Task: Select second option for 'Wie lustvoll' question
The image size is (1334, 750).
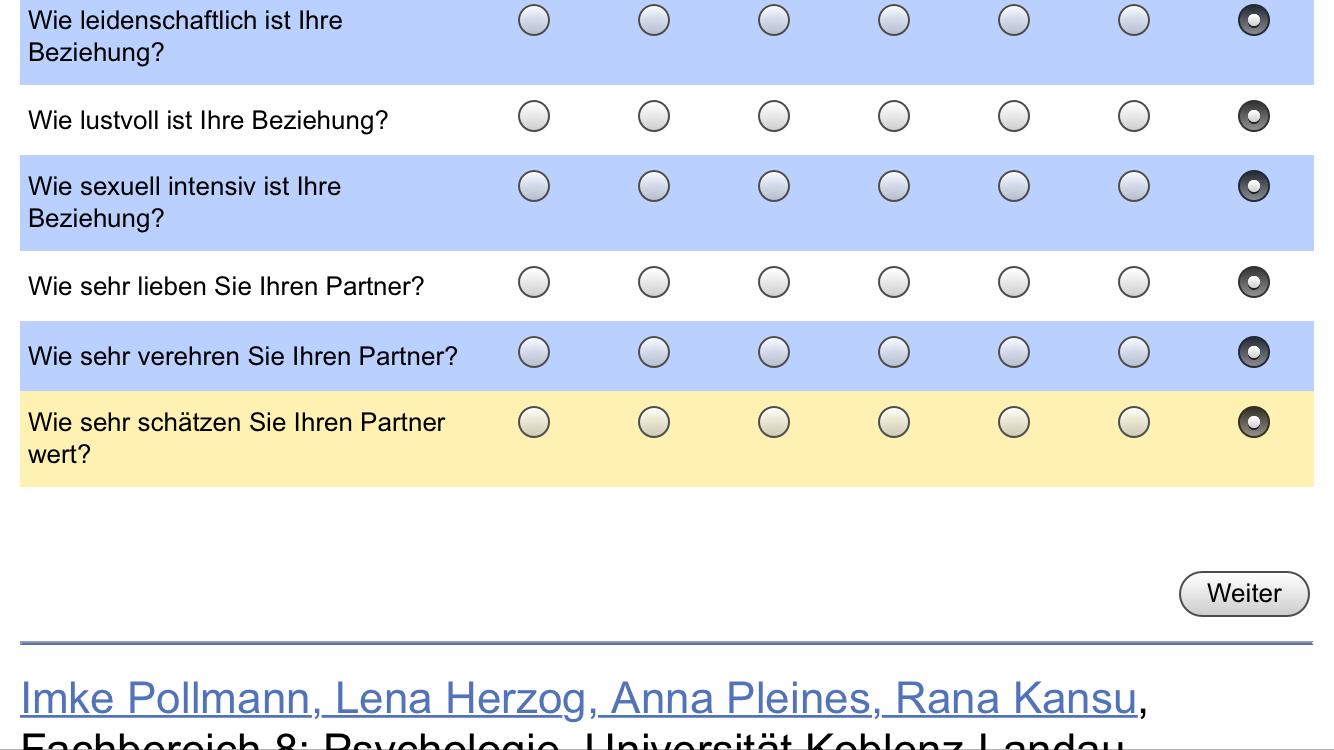Action: click(x=654, y=117)
